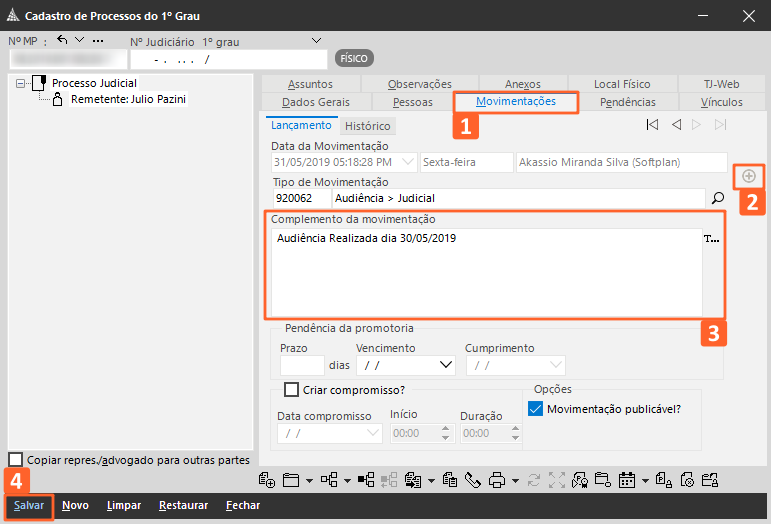The width and height of the screenshot is (771, 524).
Task: Click the undo arrow beside Nº MP
Action: tap(63, 40)
